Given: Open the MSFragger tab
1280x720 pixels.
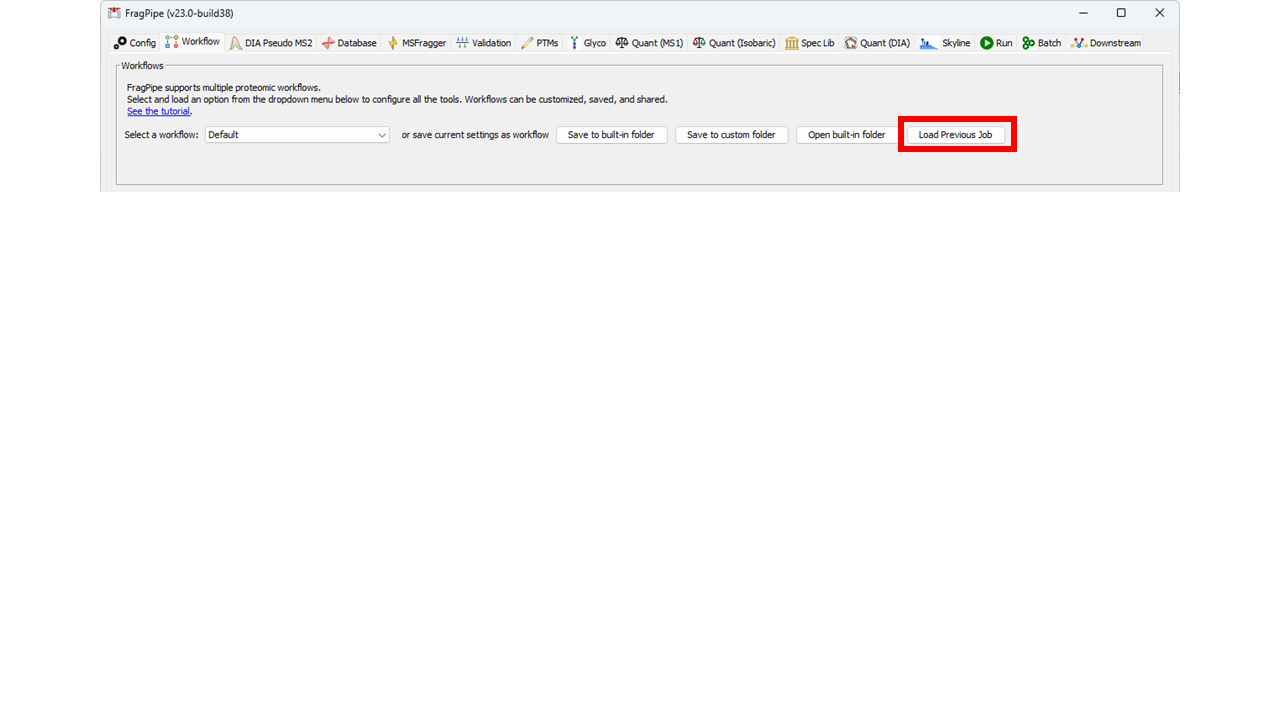Looking at the screenshot, I should [x=417, y=43].
